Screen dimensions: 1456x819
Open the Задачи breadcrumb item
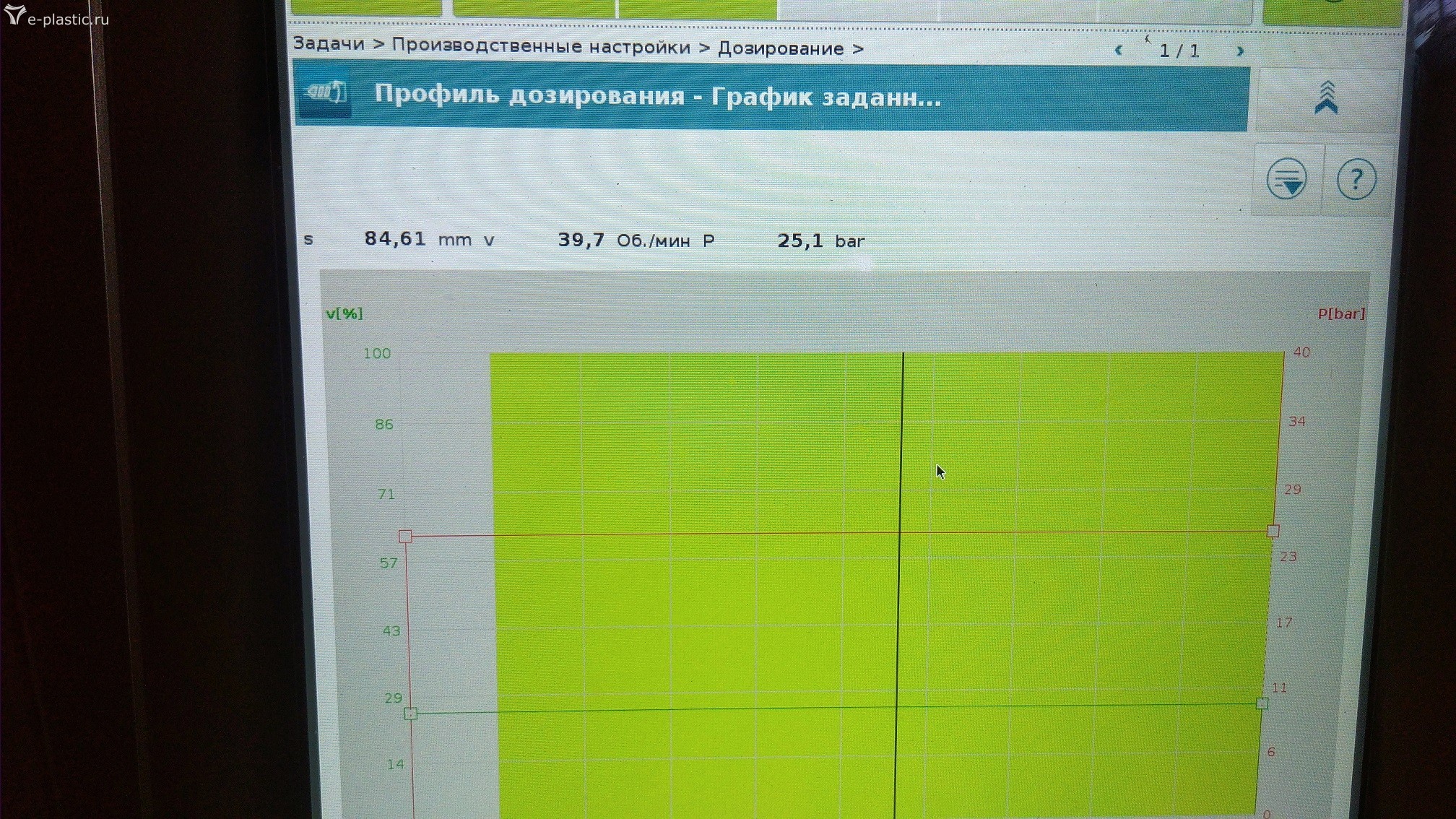click(x=329, y=44)
